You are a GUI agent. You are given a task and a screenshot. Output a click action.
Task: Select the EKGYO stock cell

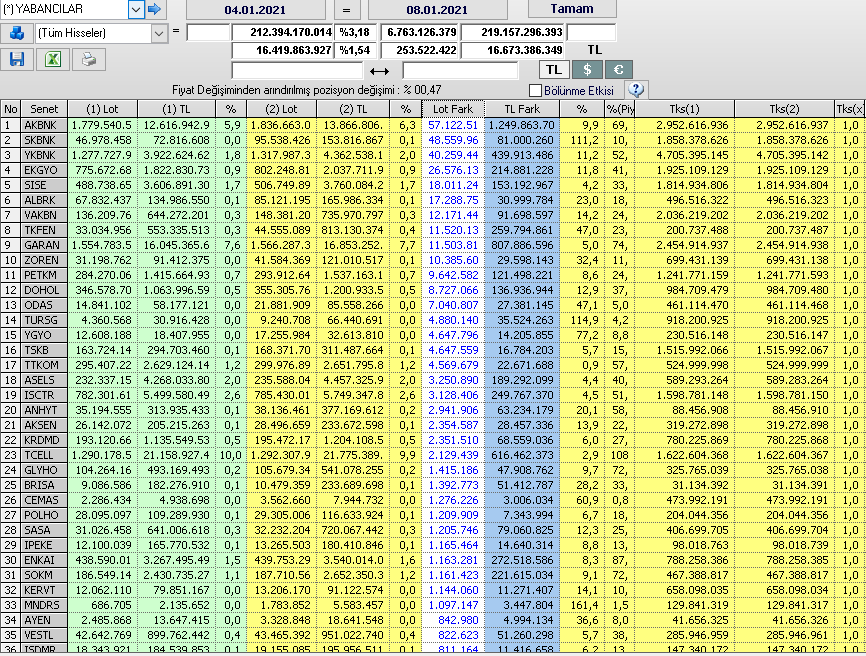tap(44, 170)
